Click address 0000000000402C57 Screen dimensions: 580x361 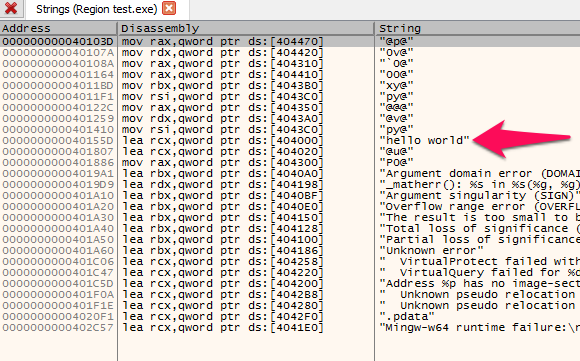click(x=58, y=328)
